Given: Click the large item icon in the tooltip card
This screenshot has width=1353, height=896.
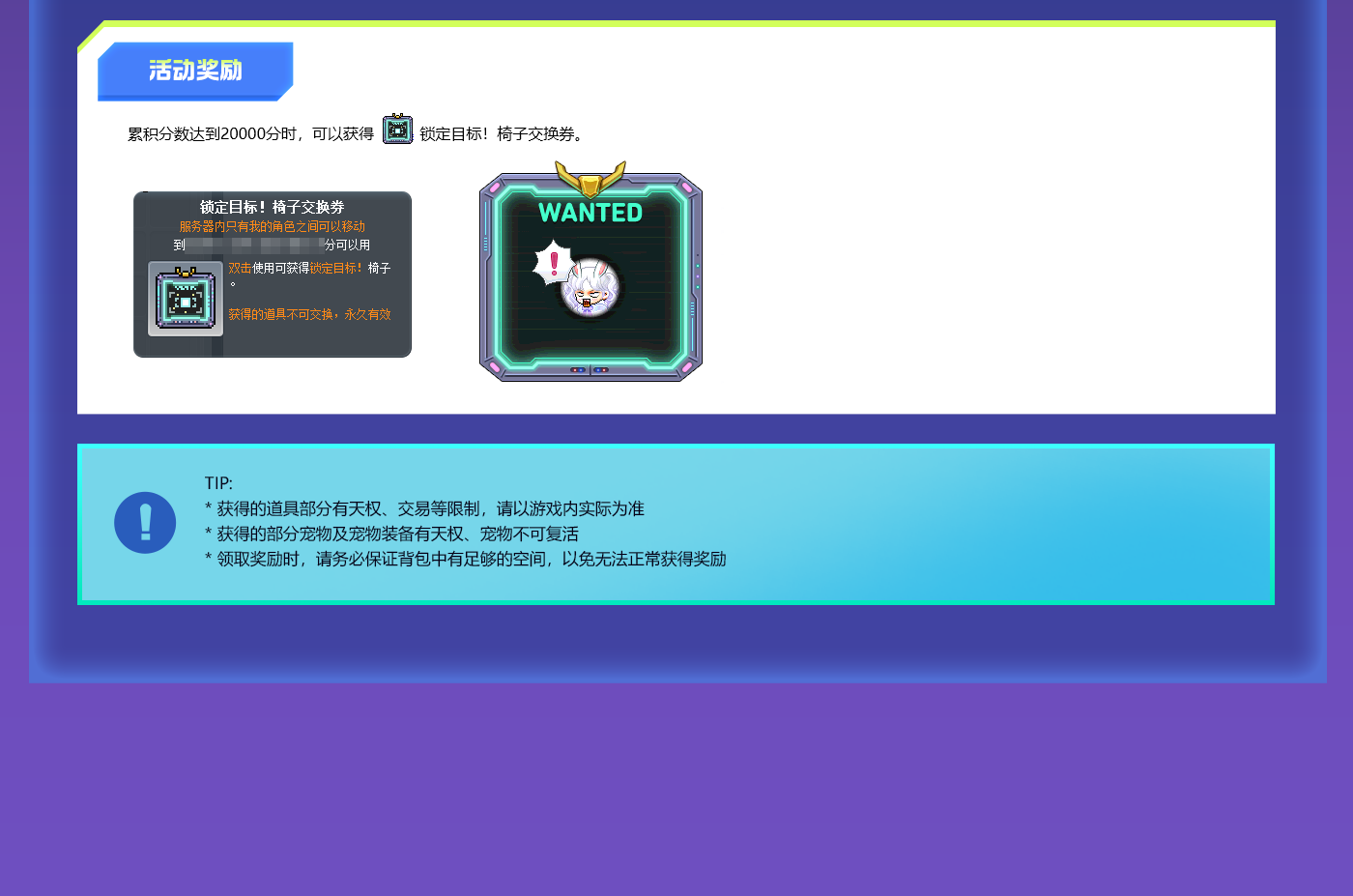Looking at the screenshot, I should point(186,300).
